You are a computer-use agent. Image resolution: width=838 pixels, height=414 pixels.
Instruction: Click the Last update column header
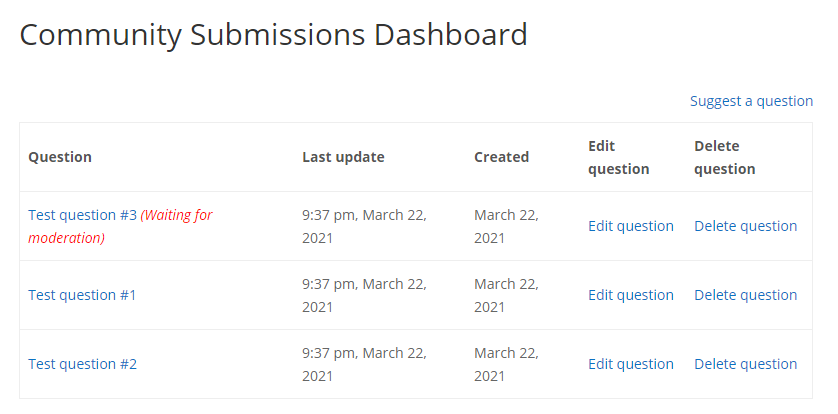[x=343, y=157]
